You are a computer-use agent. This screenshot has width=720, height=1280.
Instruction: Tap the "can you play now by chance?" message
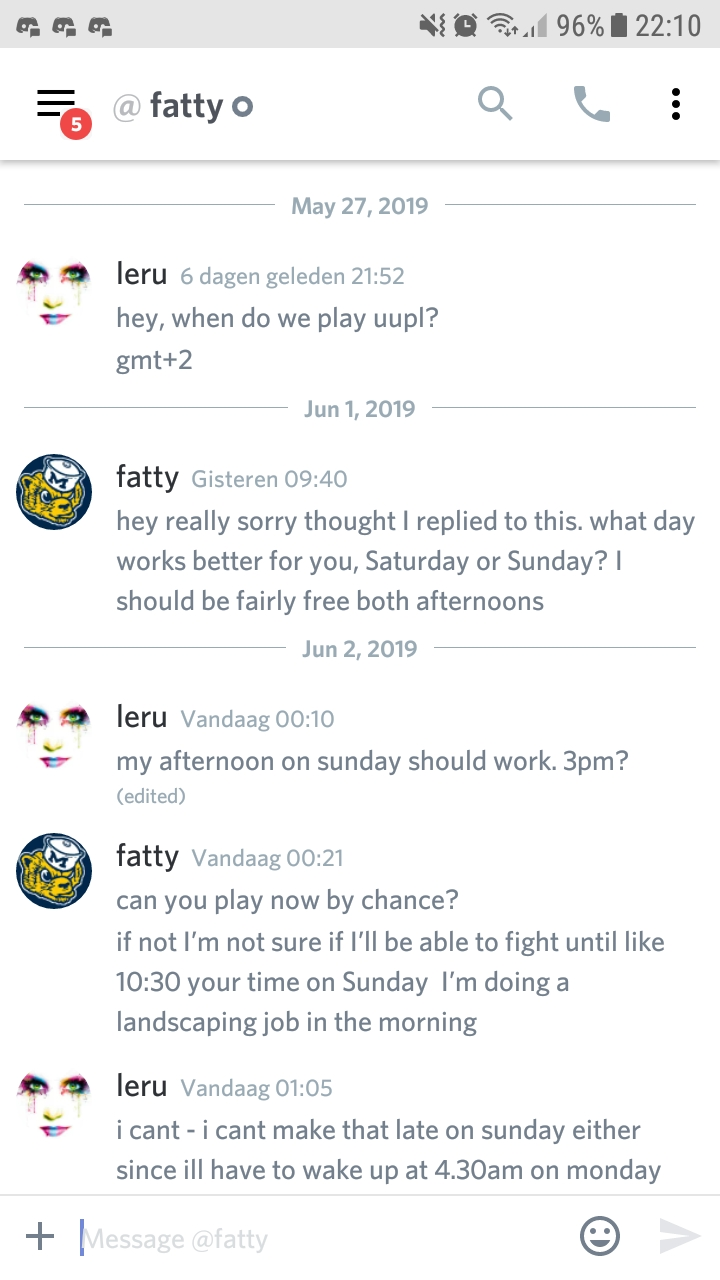pyautogui.click(x=287, y=900)
